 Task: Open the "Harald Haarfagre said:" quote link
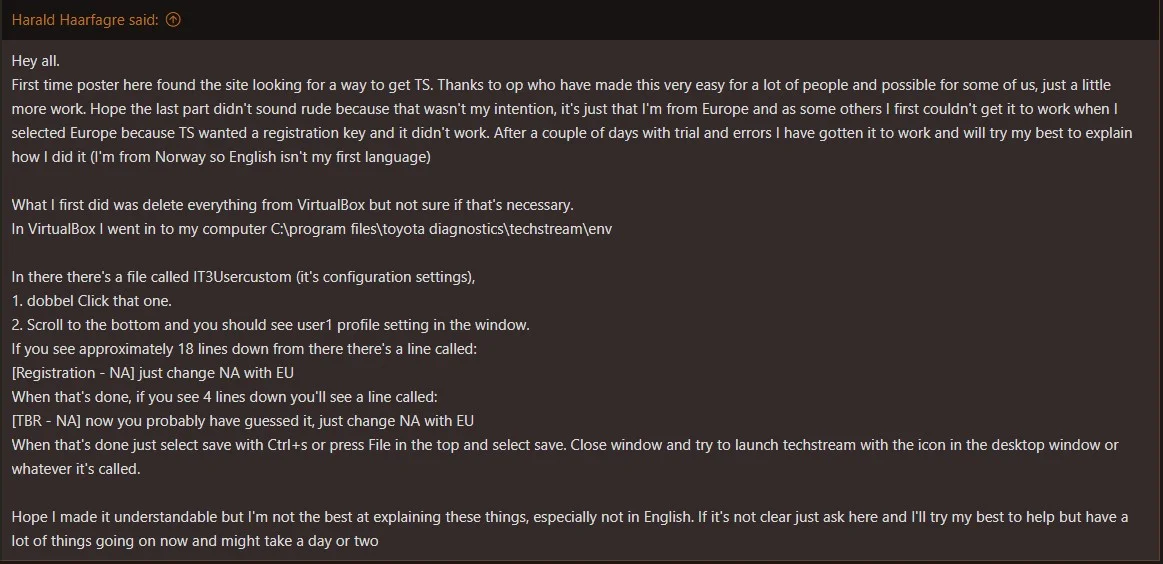click(85, 20)
